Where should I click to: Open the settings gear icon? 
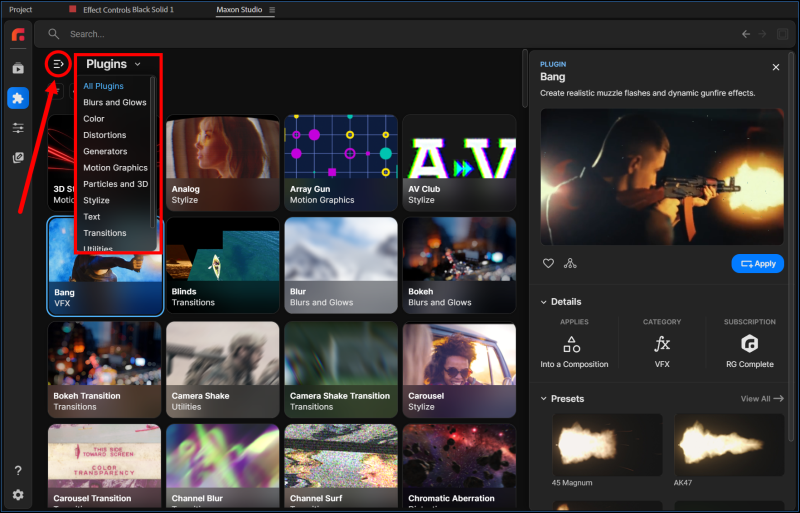[x=18, y=495]
